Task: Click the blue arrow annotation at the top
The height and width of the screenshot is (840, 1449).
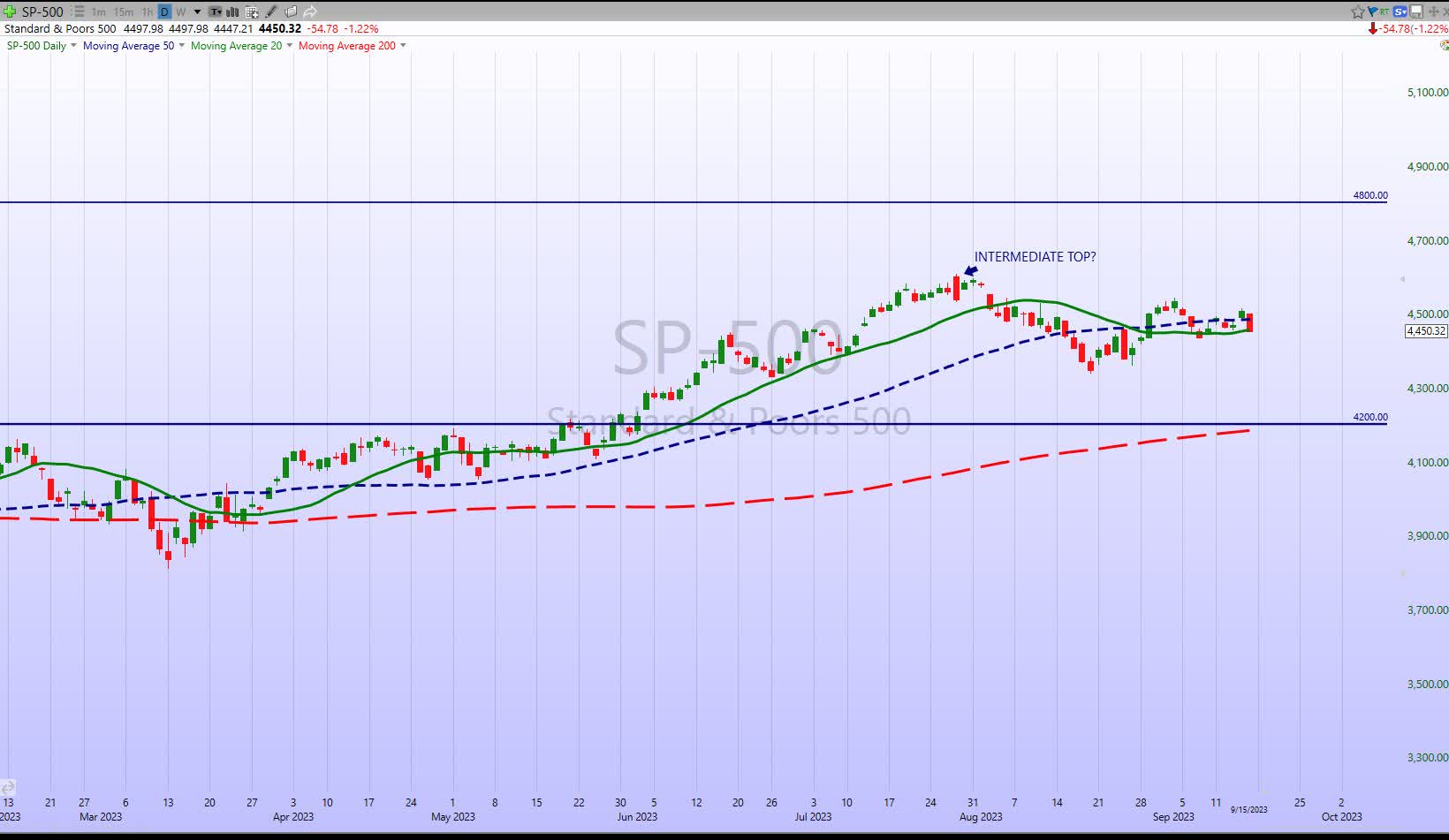Action: [971, 271]
